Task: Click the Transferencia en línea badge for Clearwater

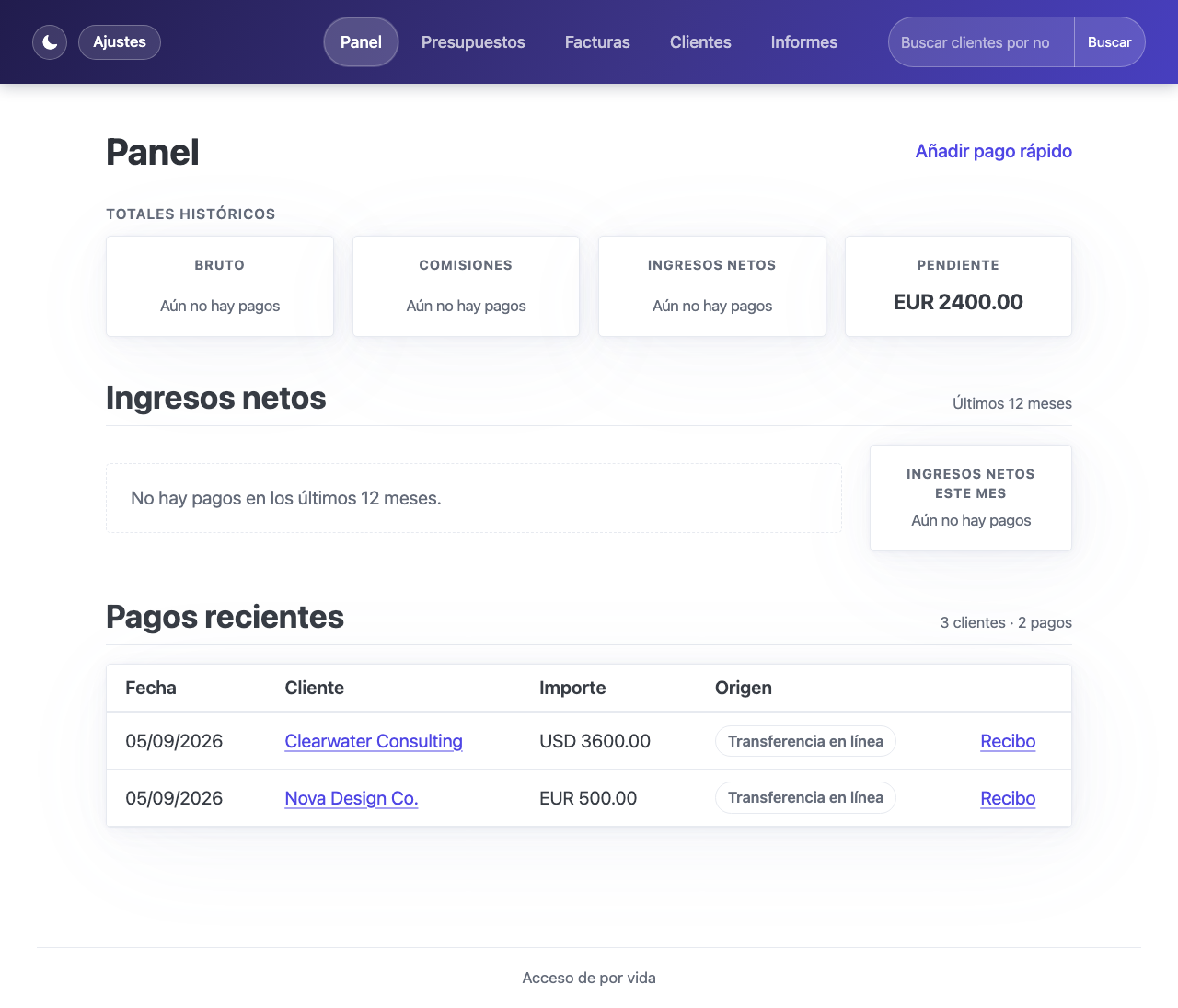Action: pyautogui.click(x=805, y=741)
